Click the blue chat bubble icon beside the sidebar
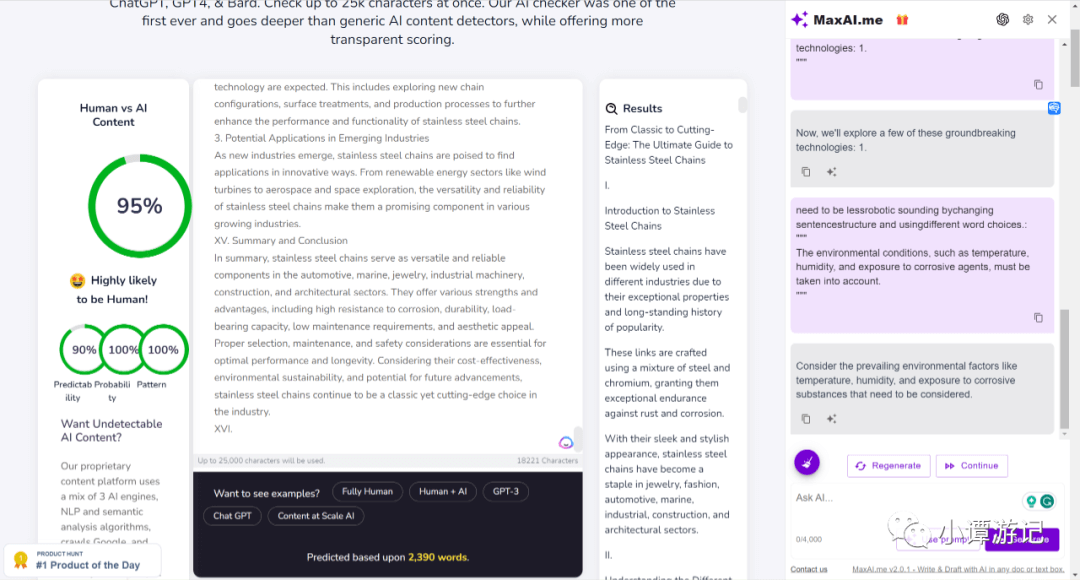The width and height of the screenshot is (1080, 580). (x=1054, y=108)
